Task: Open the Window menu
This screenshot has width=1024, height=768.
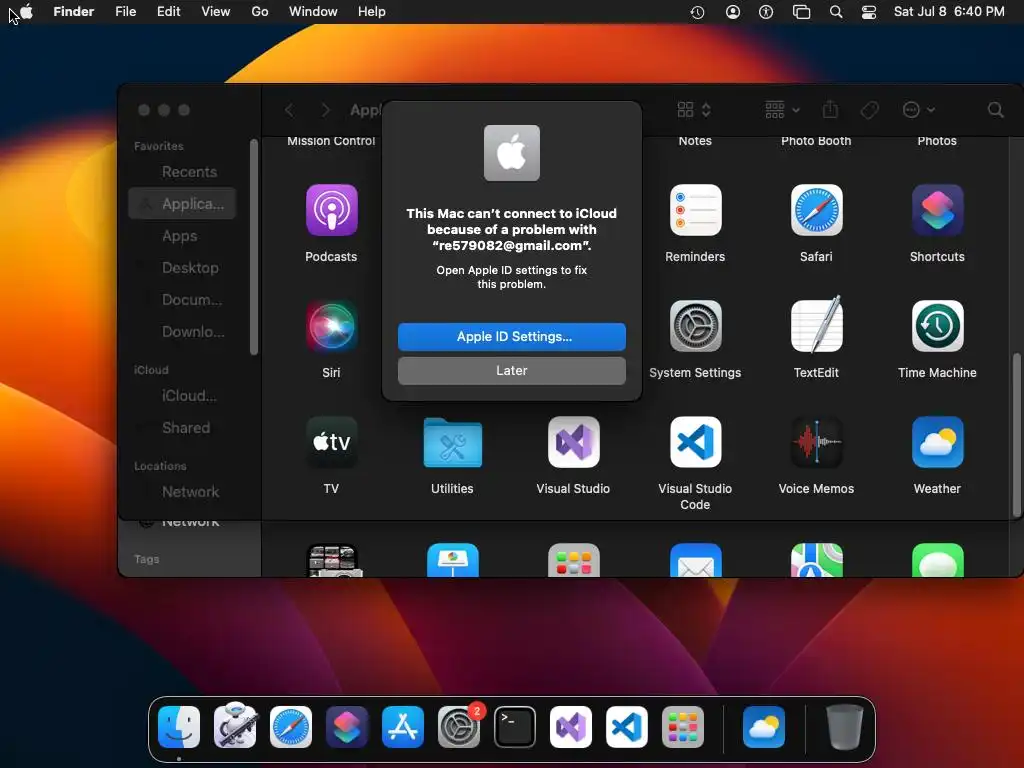Action: point(313,12)
